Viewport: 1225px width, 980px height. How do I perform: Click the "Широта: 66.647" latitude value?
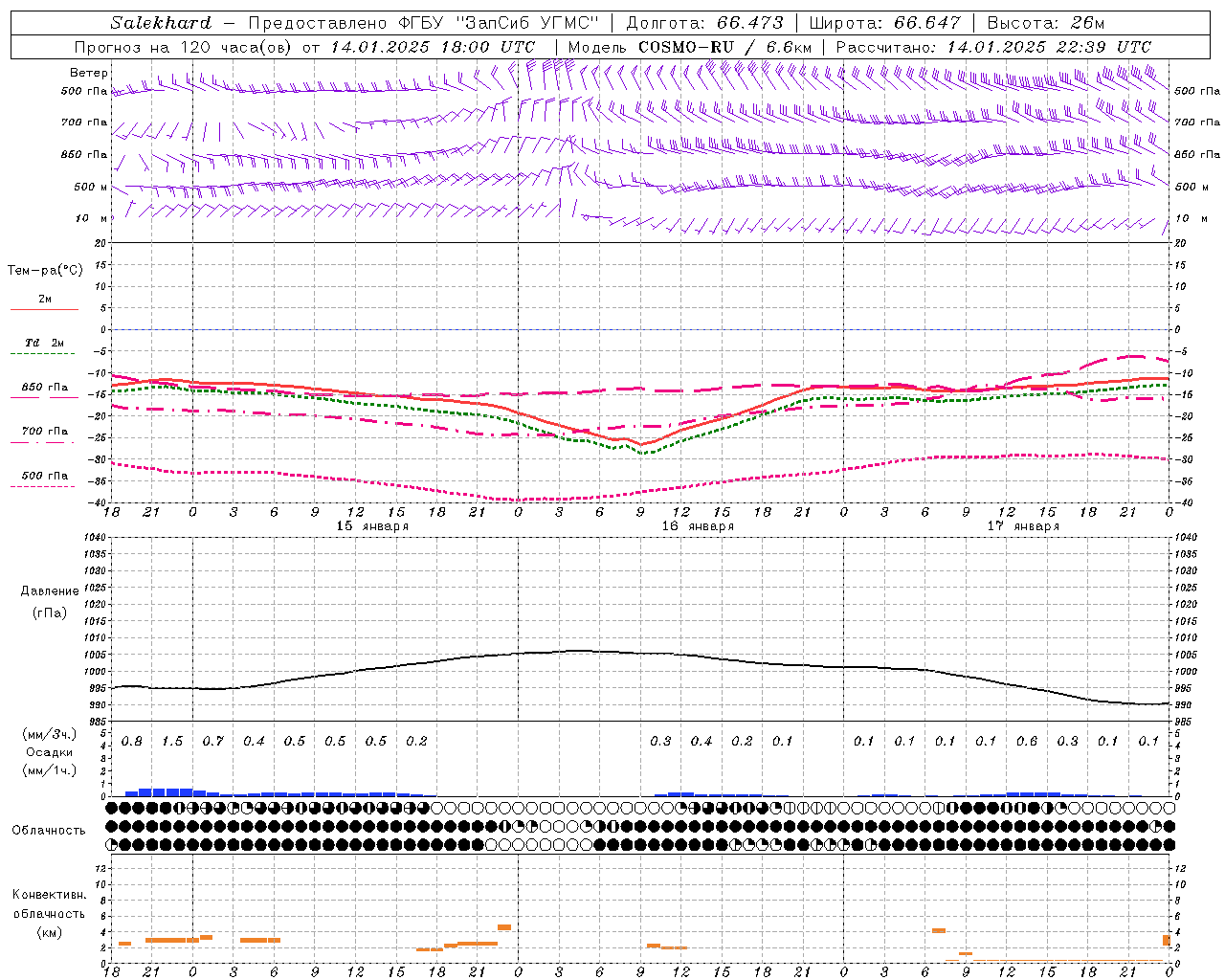point(884,23)
